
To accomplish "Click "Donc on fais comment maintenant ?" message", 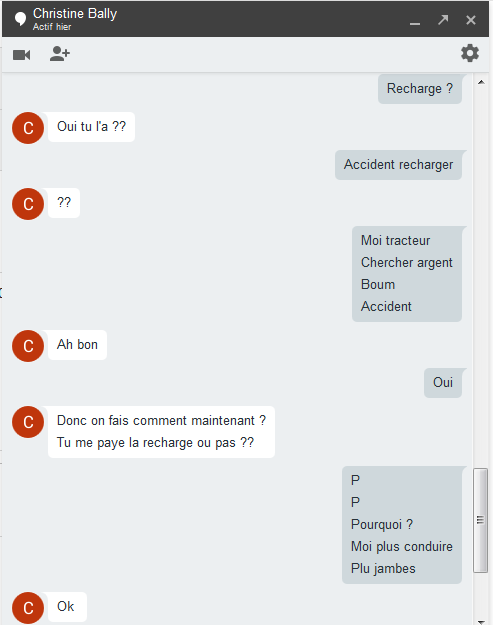I will (161, 421).
